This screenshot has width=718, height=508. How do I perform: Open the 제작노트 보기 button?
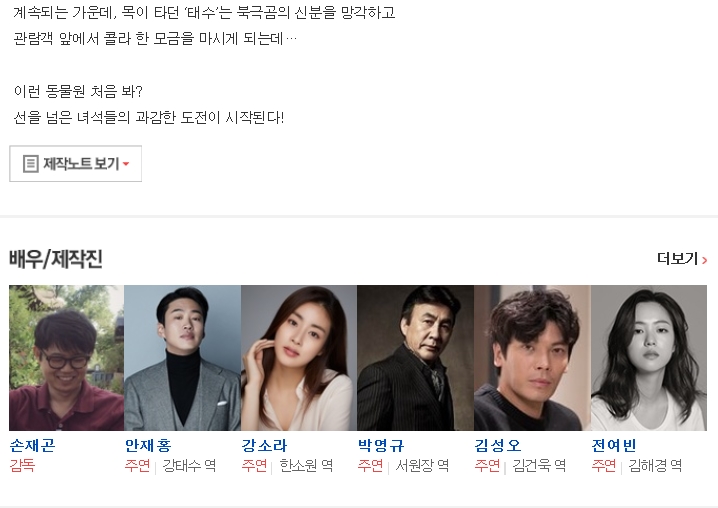(76, 164)
